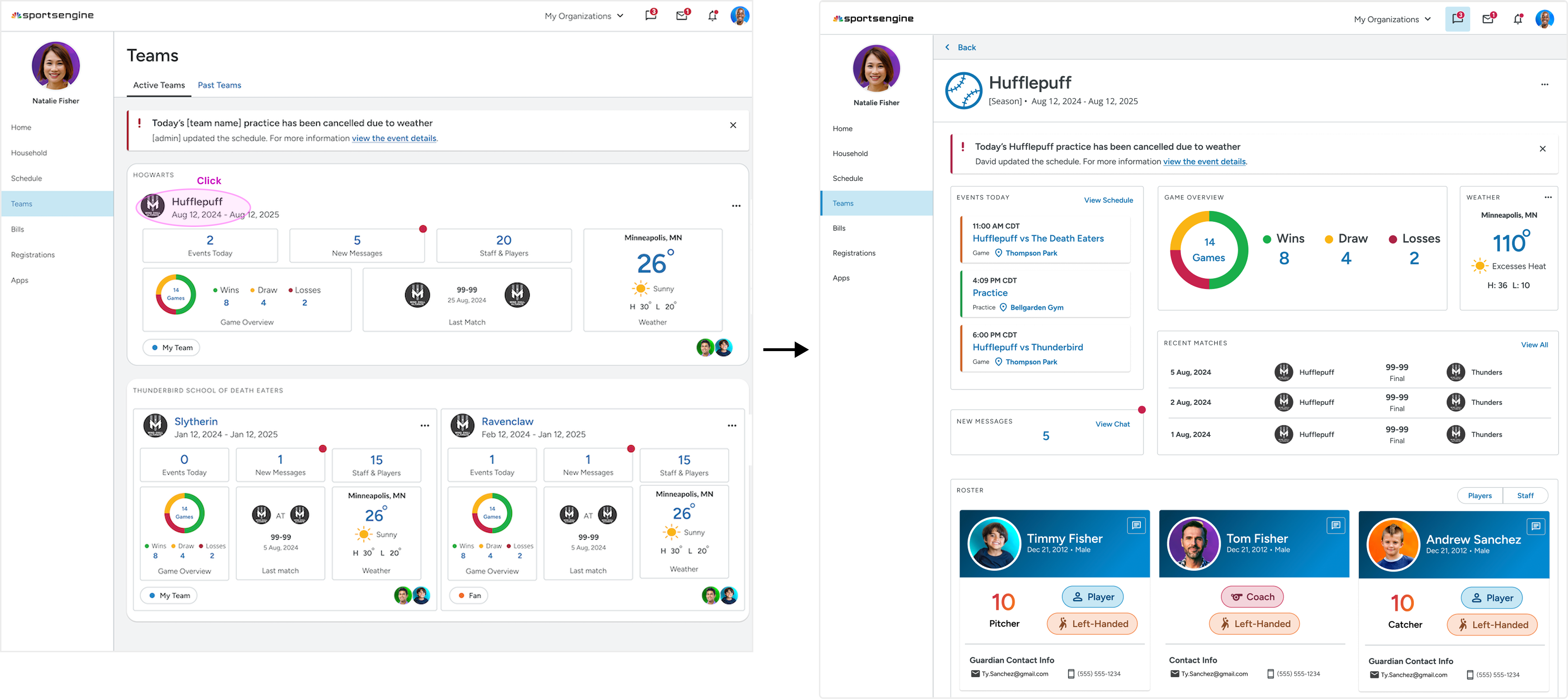Click message icon on Timmy Fisher card
Viewport: 1568px width, 699px height.
[x=1136, y=525]
